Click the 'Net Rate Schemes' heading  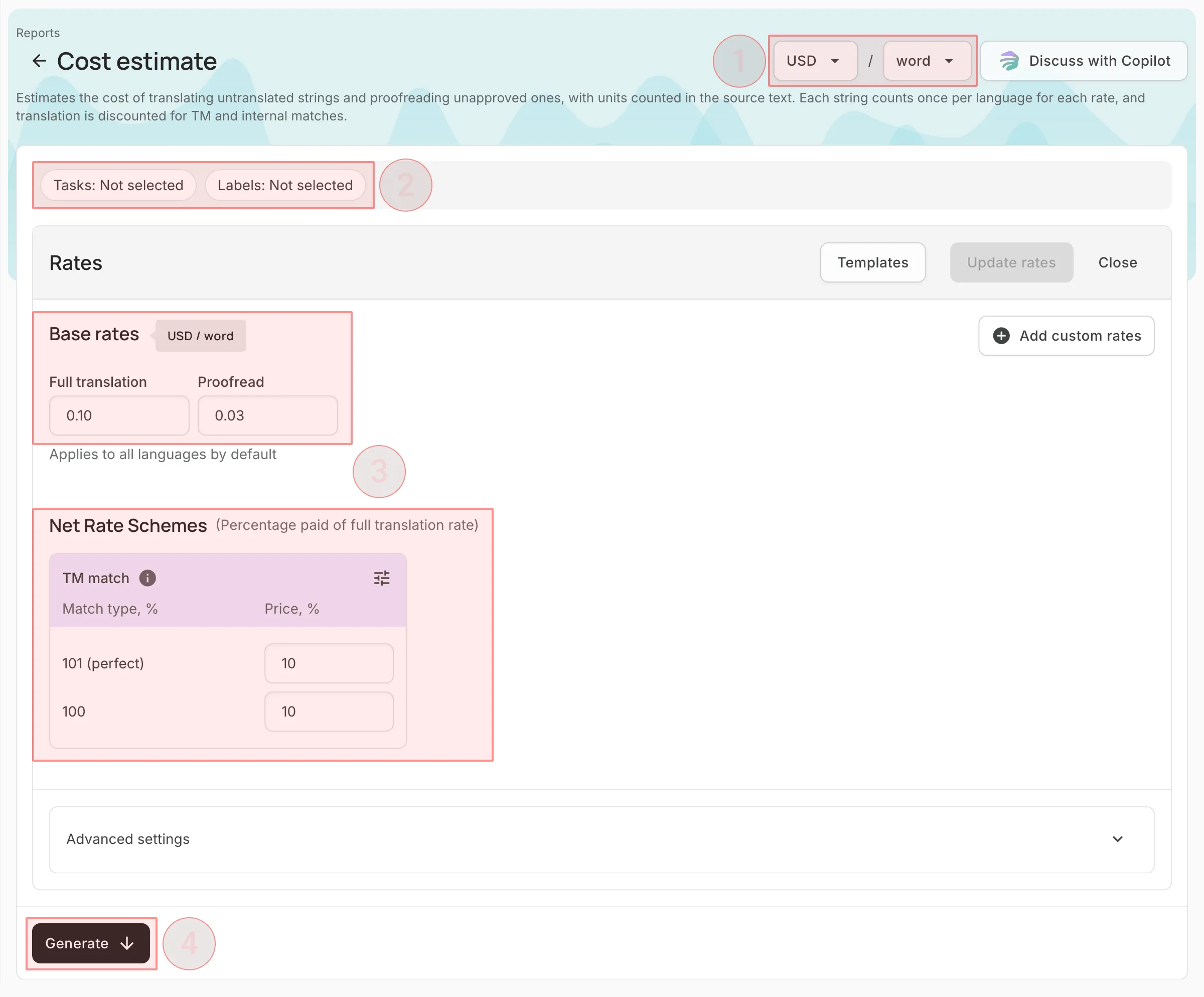pyautogui.click(x=128, y=526)
